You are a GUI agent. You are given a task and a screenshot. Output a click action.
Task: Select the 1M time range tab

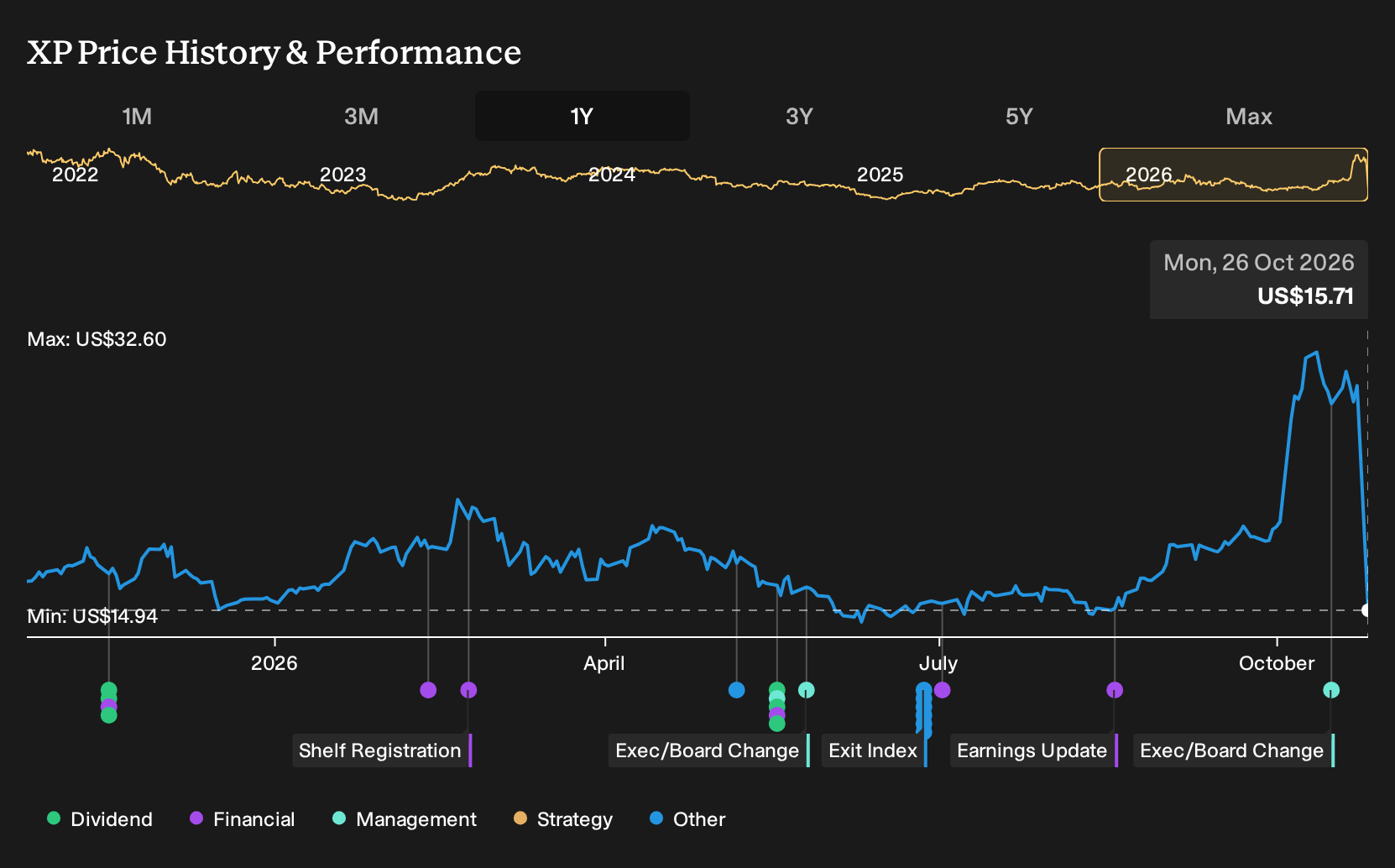(x=137, y=116)
